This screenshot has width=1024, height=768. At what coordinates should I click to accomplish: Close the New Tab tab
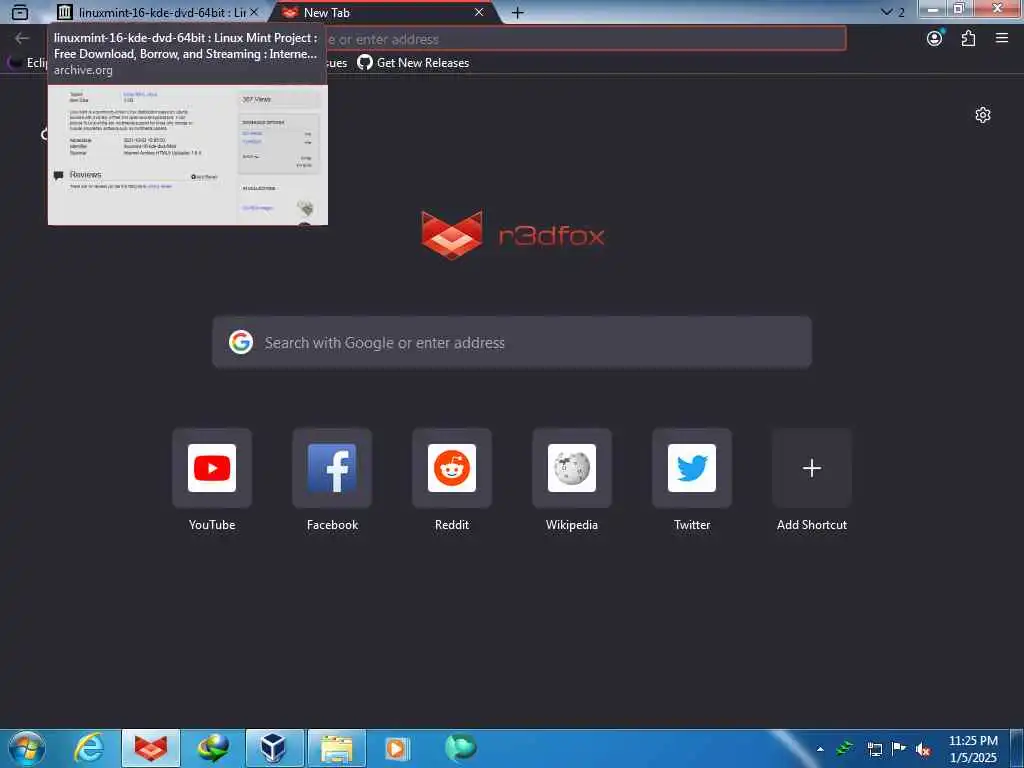pyautogui.click(x=479, y=12)
